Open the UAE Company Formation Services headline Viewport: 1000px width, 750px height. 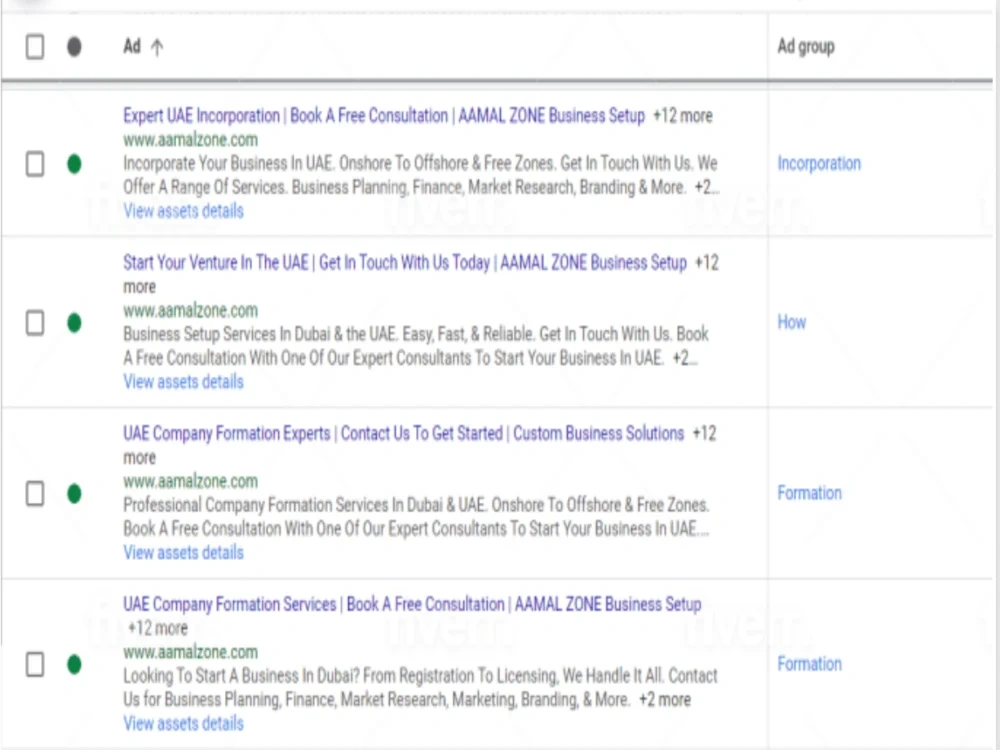[412, 604]
